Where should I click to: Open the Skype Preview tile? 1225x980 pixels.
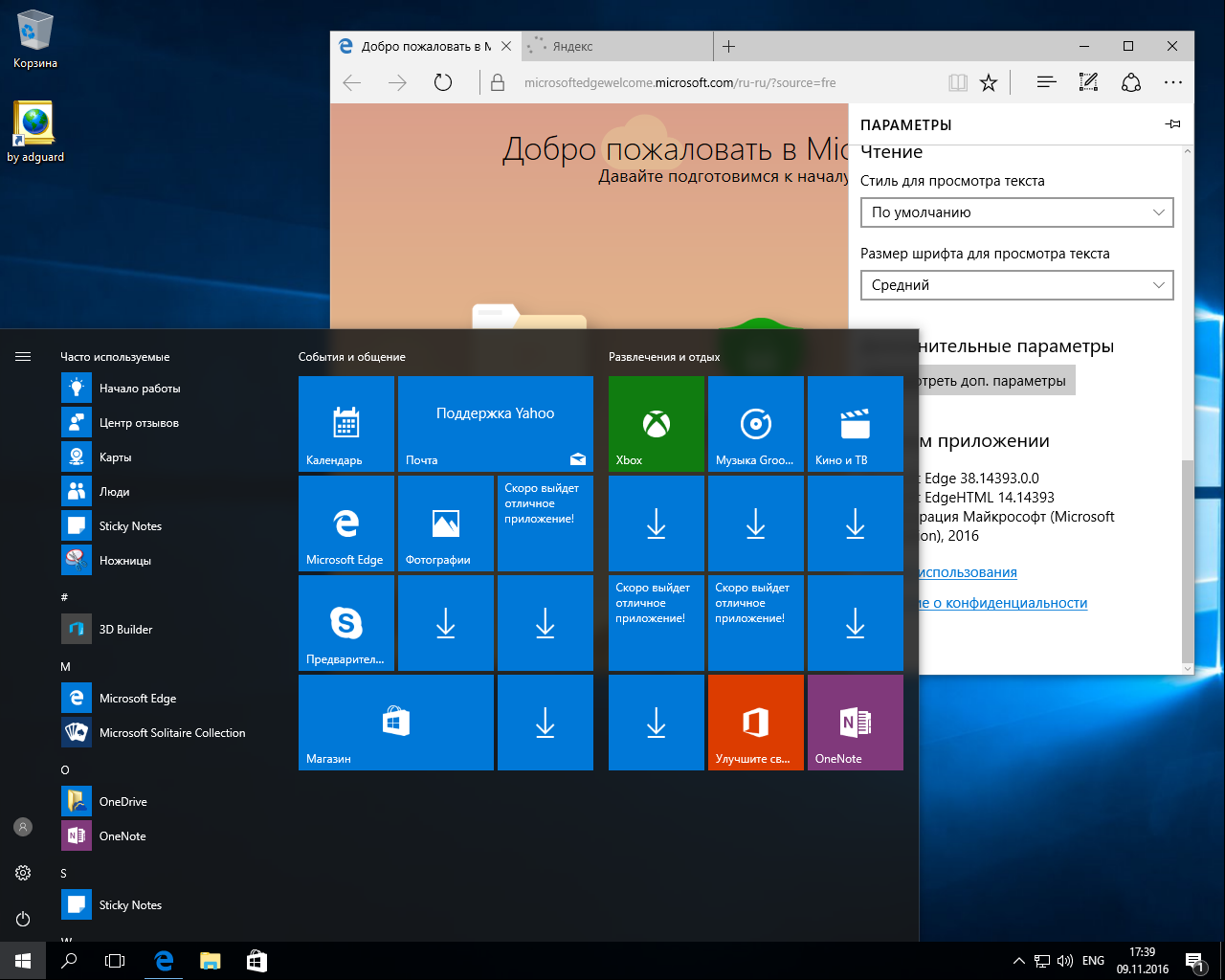tap(346, 623)
